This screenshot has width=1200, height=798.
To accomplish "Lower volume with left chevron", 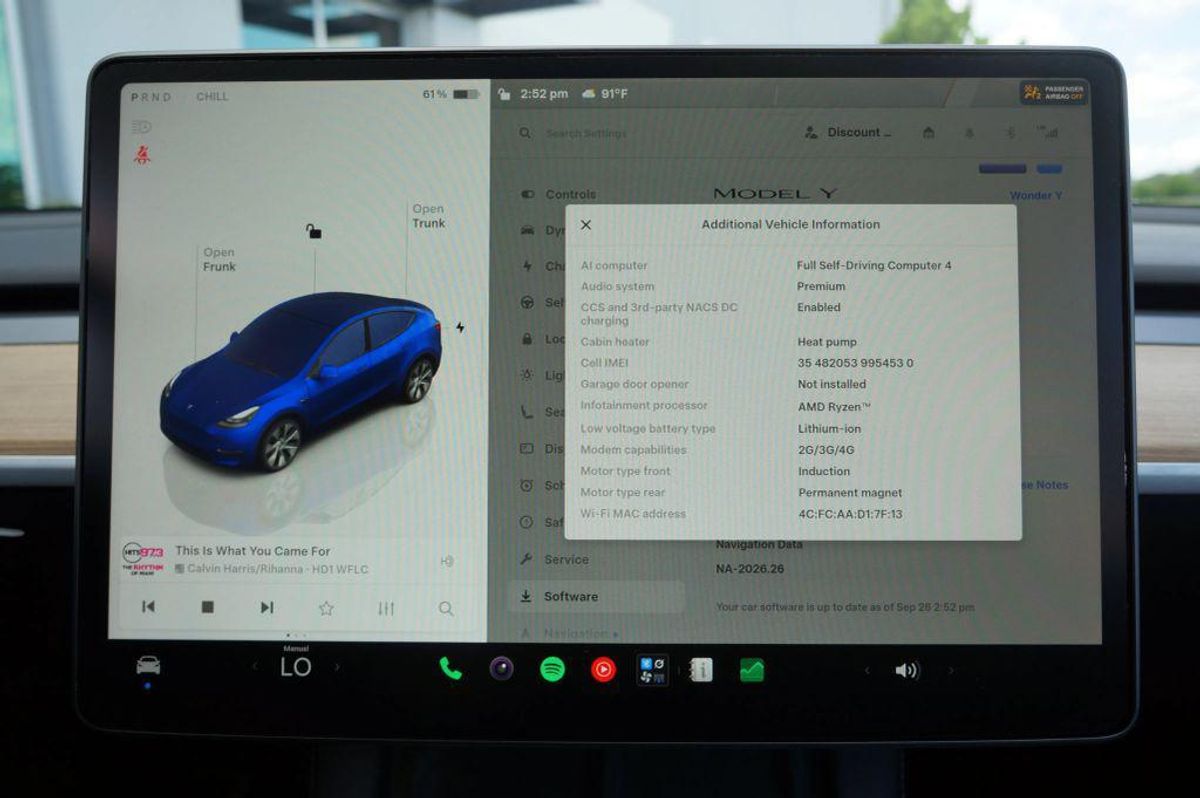I will pos(867,670).
